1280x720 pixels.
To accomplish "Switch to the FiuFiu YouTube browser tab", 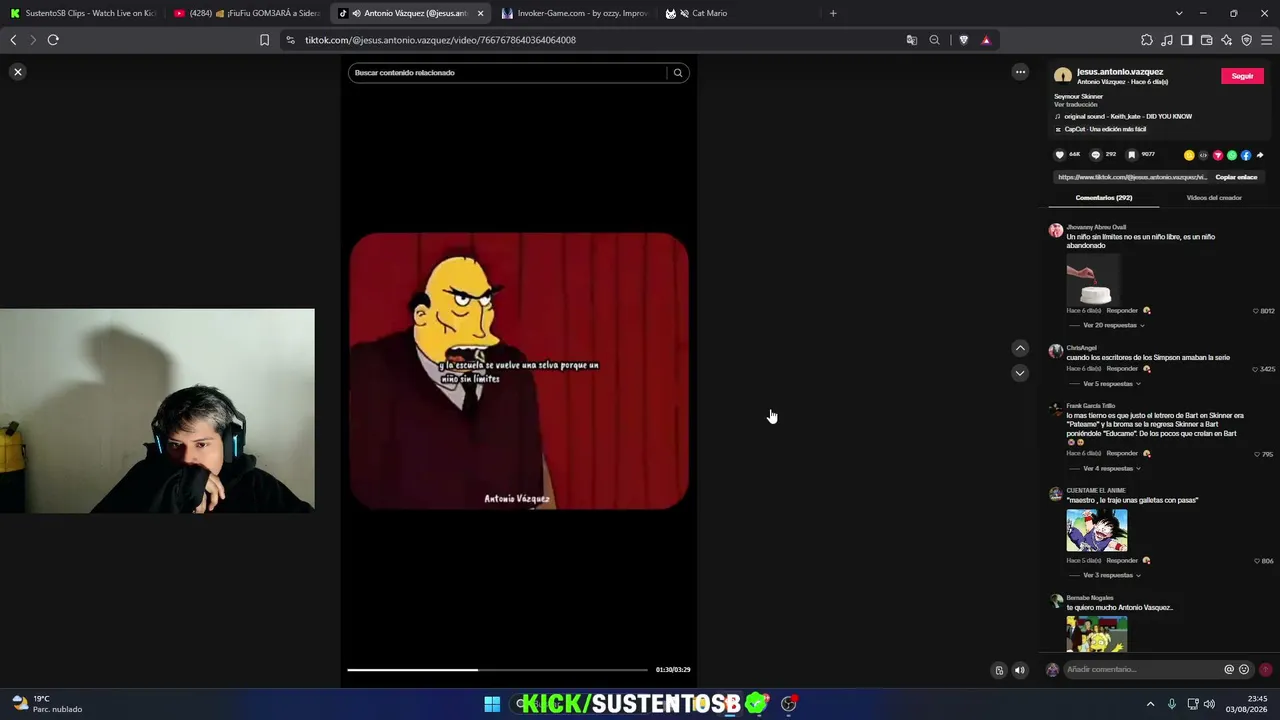I will (x=246, y=13).
